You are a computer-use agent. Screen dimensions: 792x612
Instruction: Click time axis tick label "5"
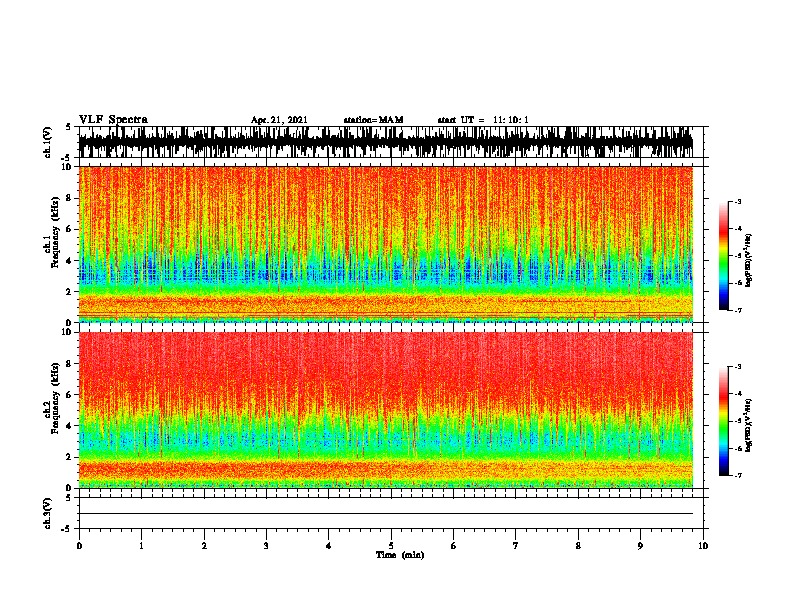(x=391, y=546)
